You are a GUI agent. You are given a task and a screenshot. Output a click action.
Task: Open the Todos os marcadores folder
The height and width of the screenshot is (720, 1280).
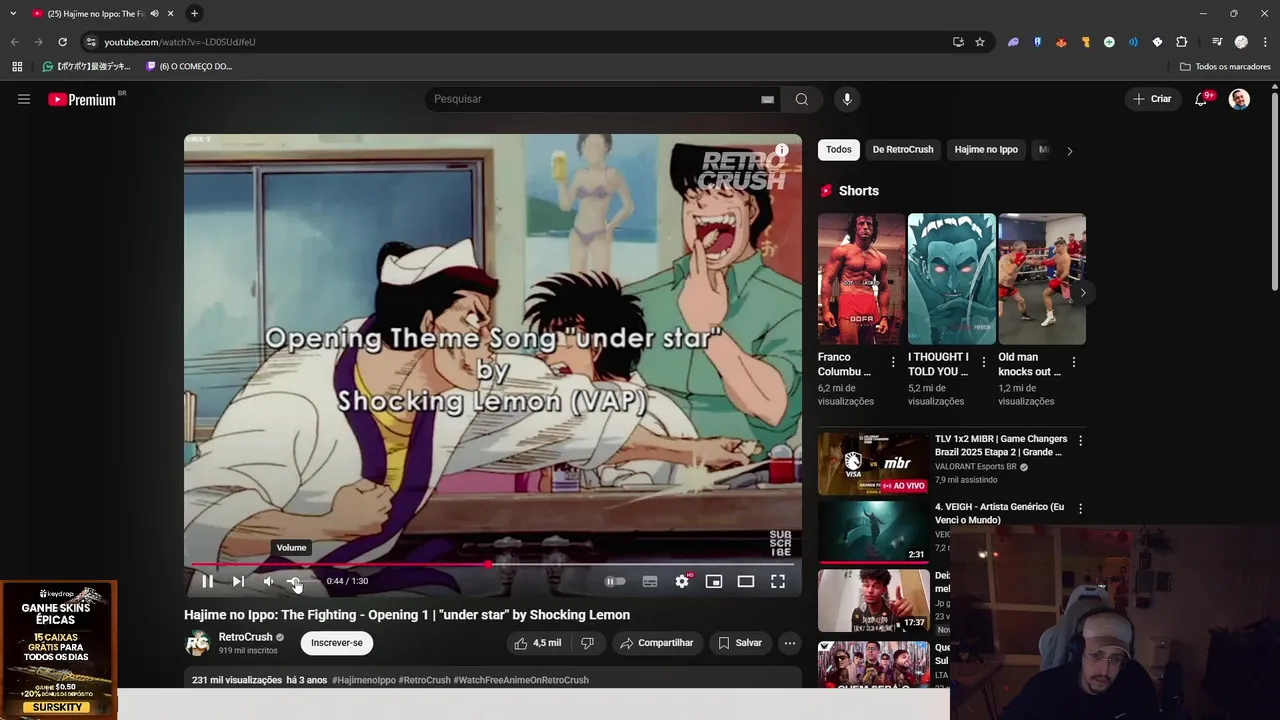tap(1225, 67)
